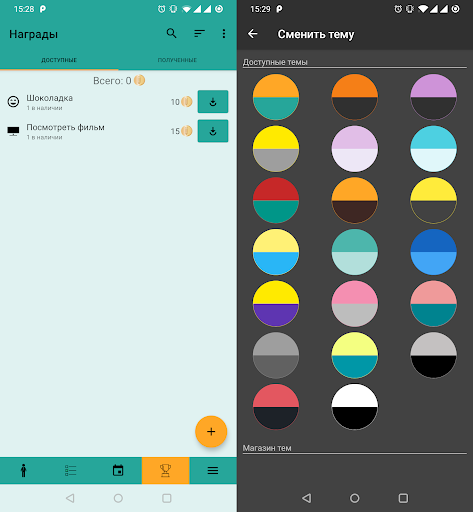473x512 pixels.
Task: Claim the Шоколадка reward button
Action: pos(213,102)
